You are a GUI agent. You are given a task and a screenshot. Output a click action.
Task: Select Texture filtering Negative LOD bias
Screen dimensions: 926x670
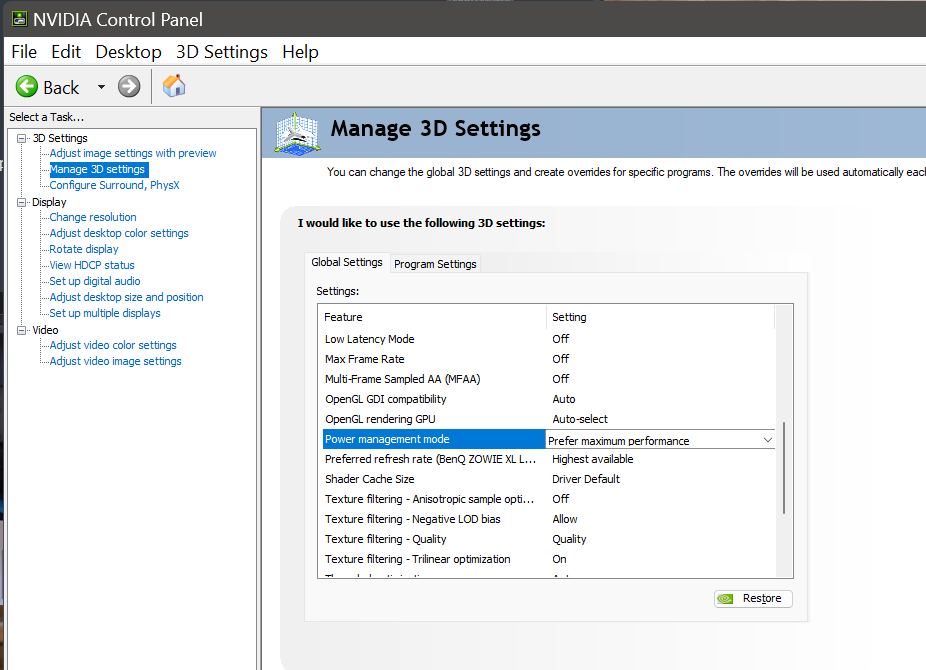[x=549, y=519]
